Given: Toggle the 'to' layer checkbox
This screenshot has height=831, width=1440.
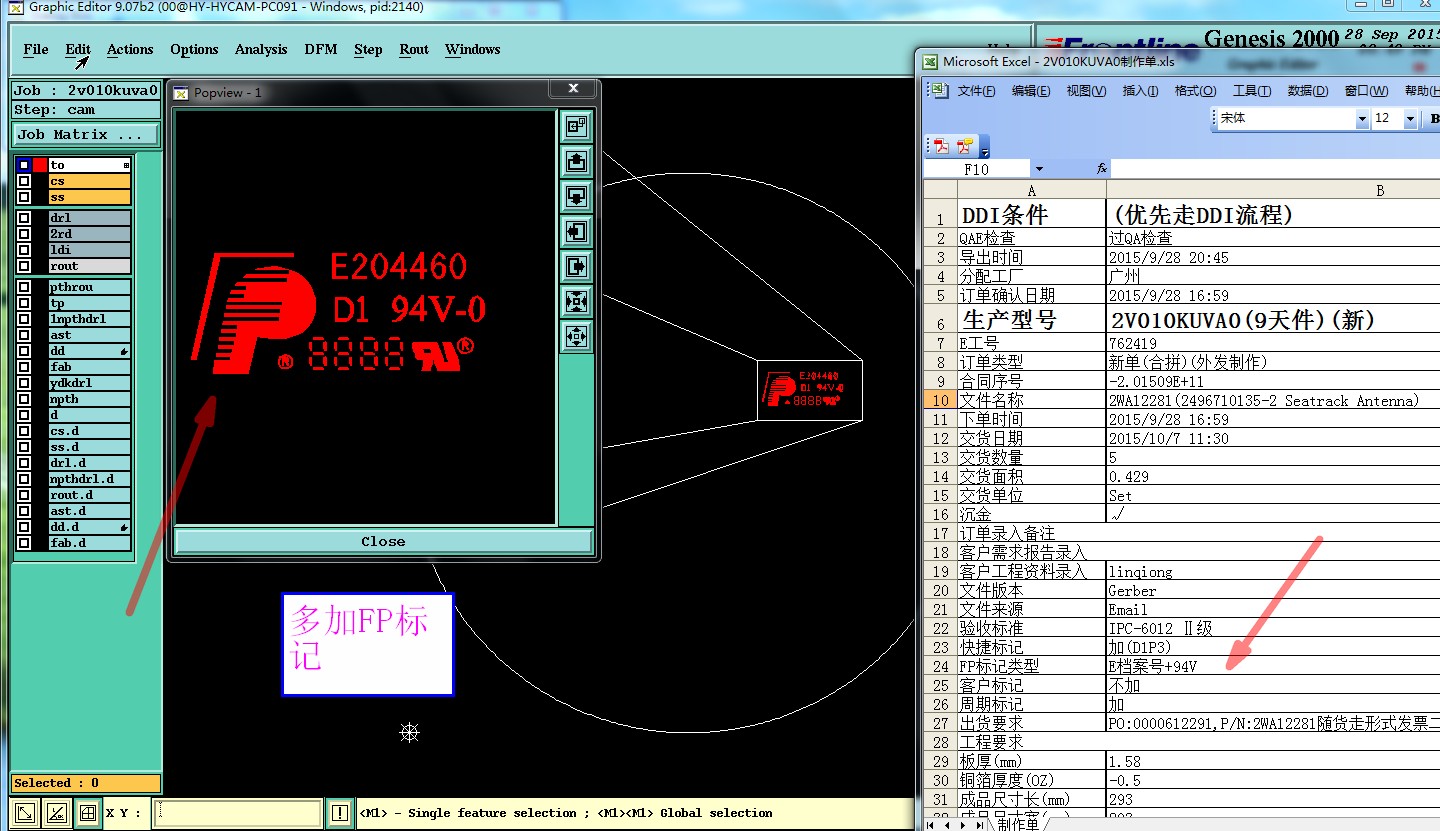Looking at the screenshot, I should point(24,165).
